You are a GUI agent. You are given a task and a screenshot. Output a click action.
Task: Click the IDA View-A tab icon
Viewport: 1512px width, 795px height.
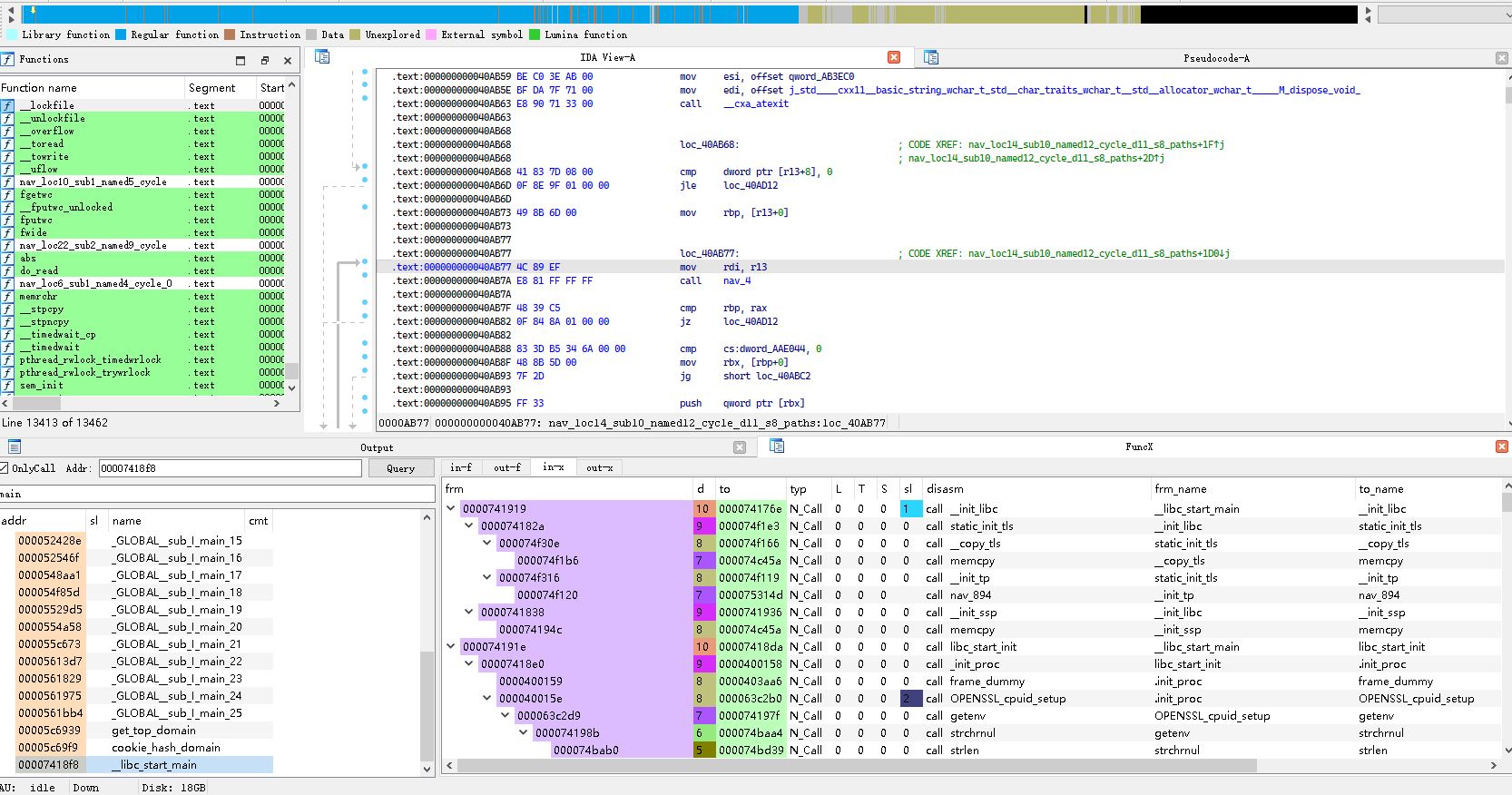[x=322, y=57]
